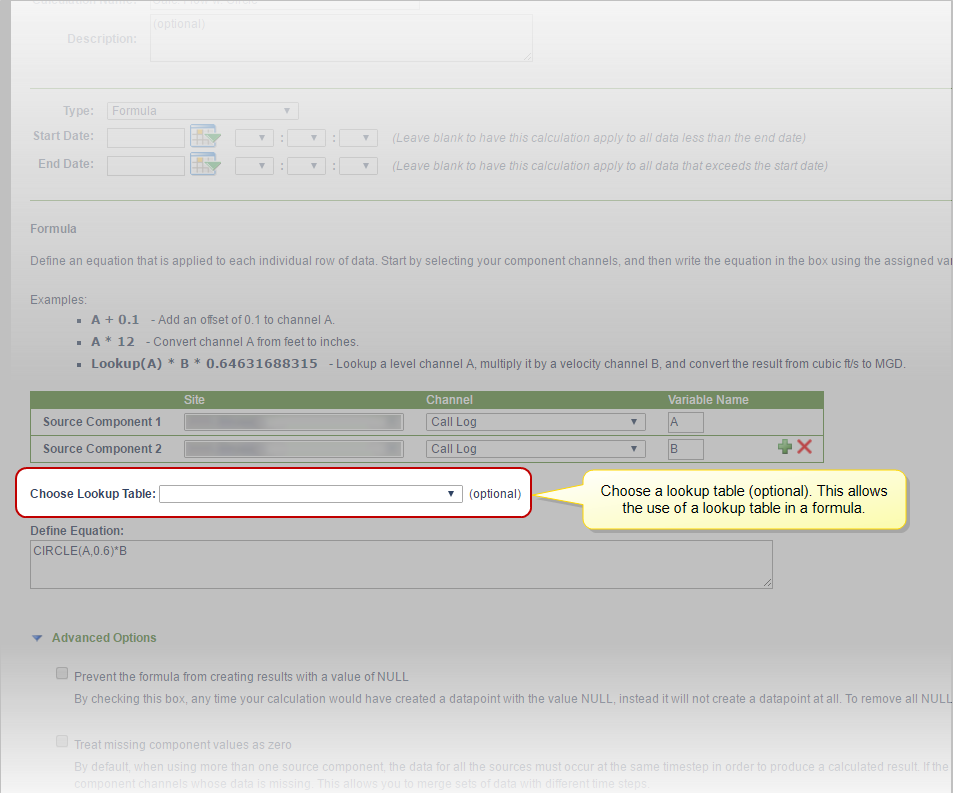Click the 'Site' column header
This screenshot has width=953, height=793.
pos(194,400)
